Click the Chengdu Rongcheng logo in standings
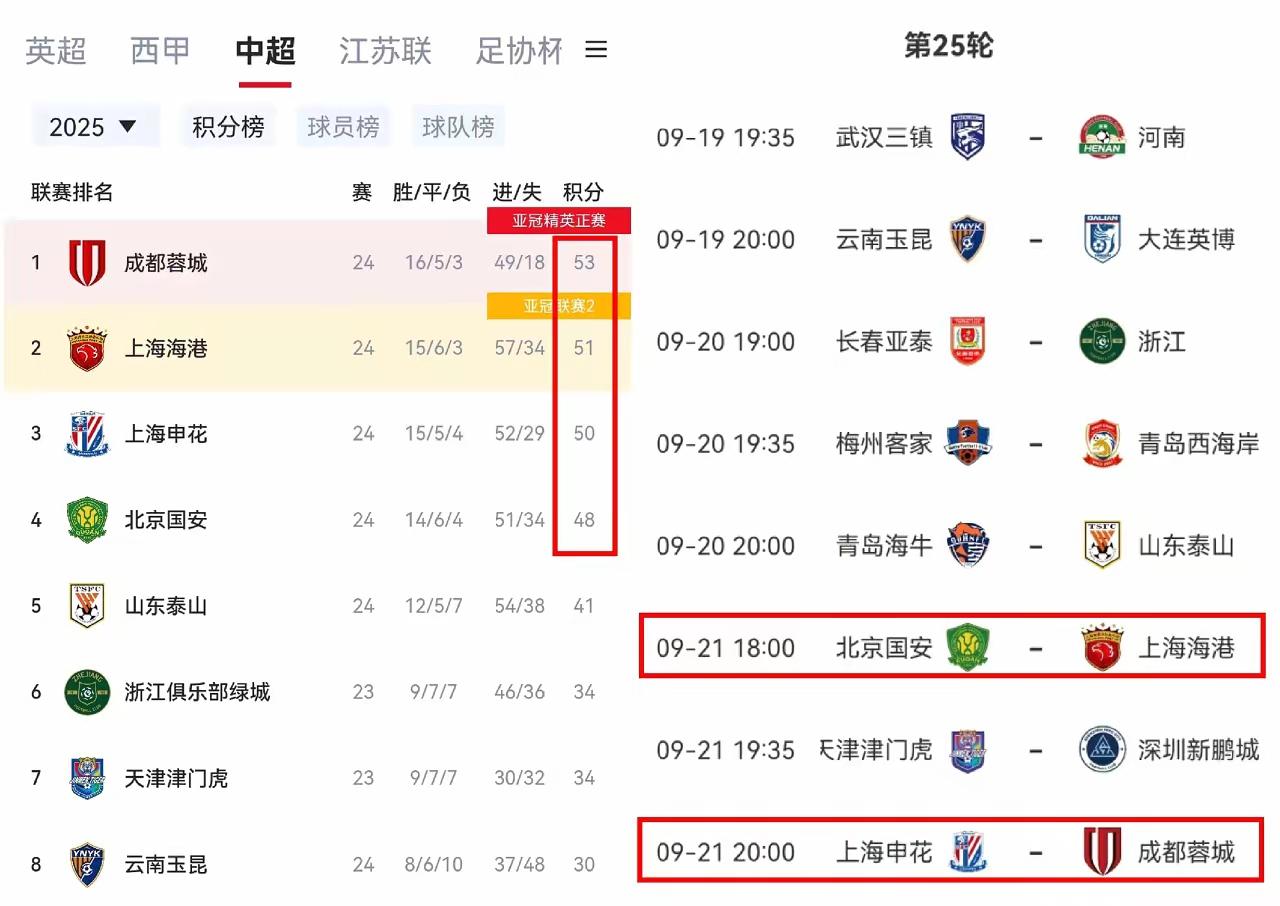 pyautogui.click(x=87, y=263)
